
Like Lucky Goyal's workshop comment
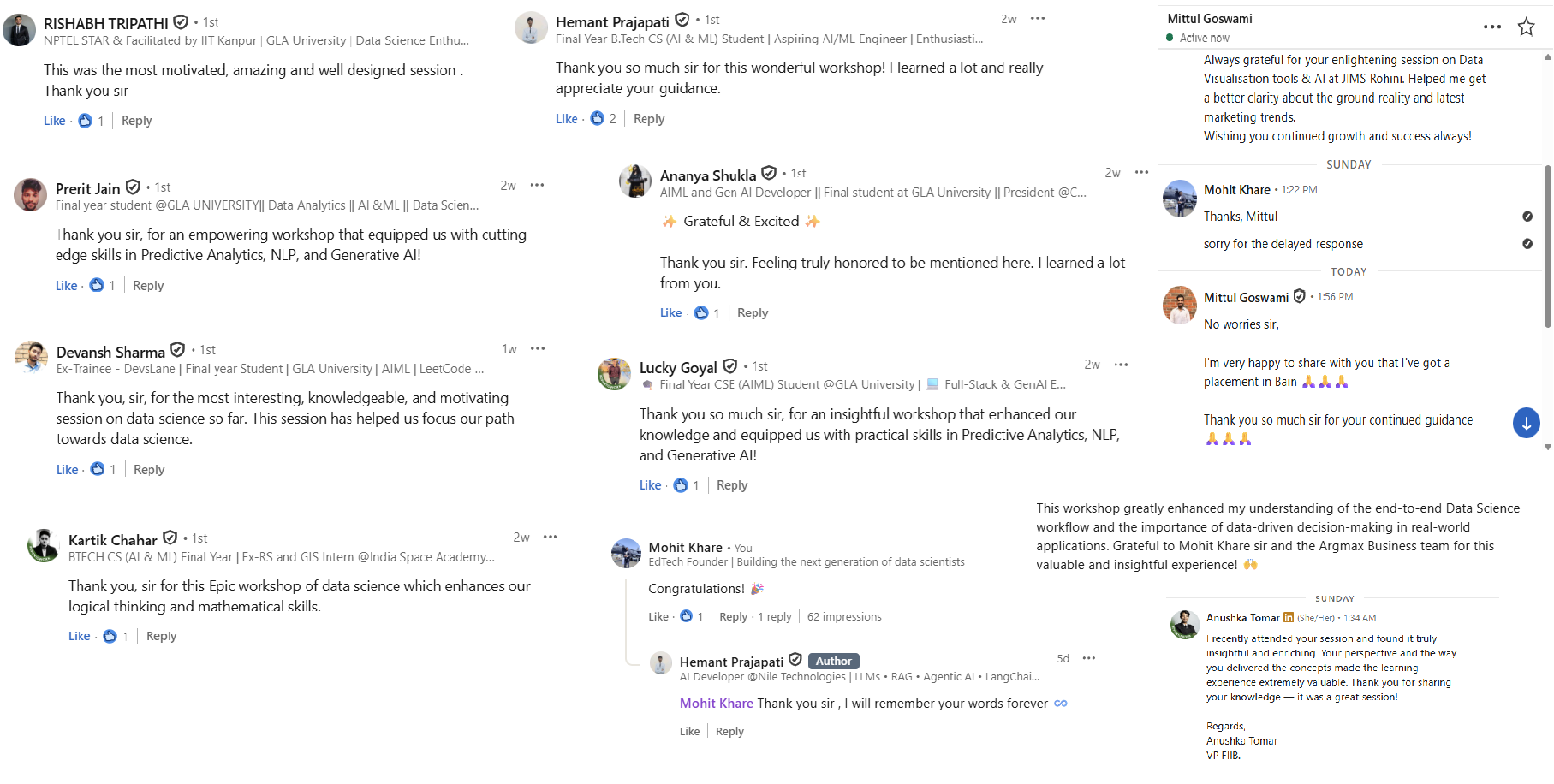(650, 484)
